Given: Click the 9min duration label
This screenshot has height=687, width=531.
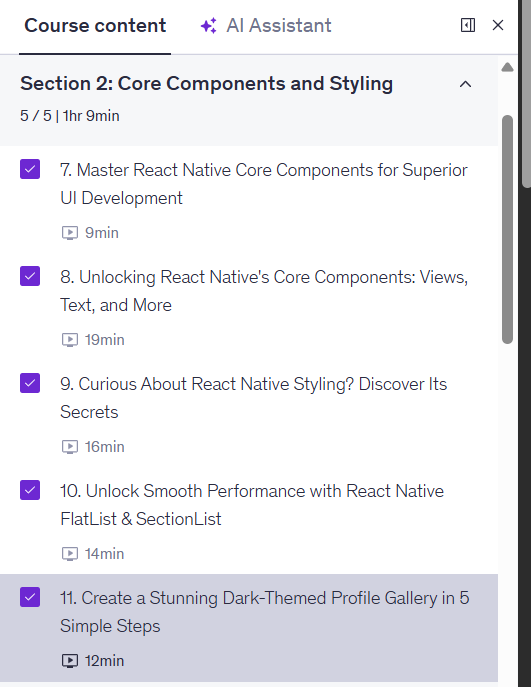Looking at the screenshot, I should click(102, 233).
